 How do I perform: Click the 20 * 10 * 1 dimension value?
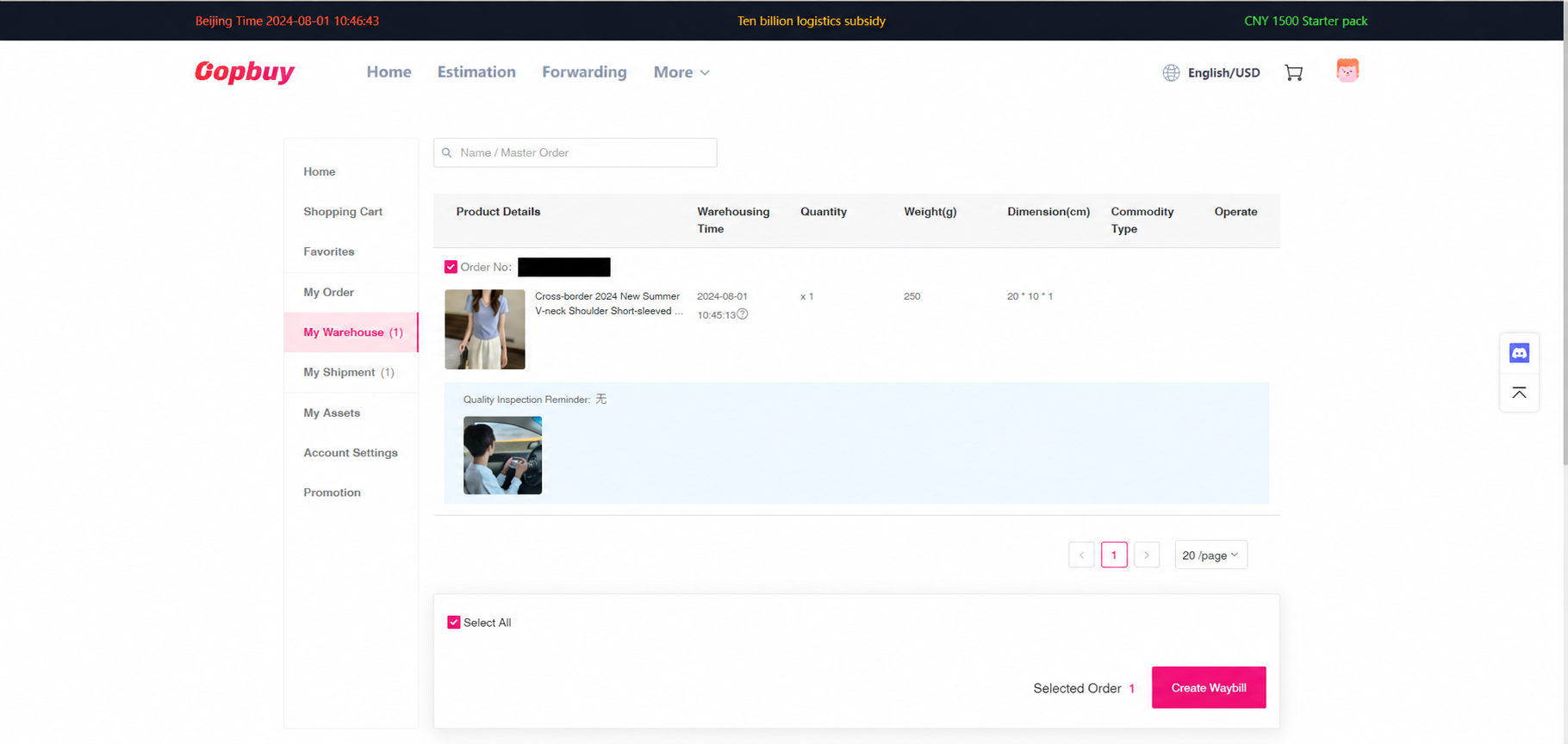pyautogui.click(x=1030, y=296)
